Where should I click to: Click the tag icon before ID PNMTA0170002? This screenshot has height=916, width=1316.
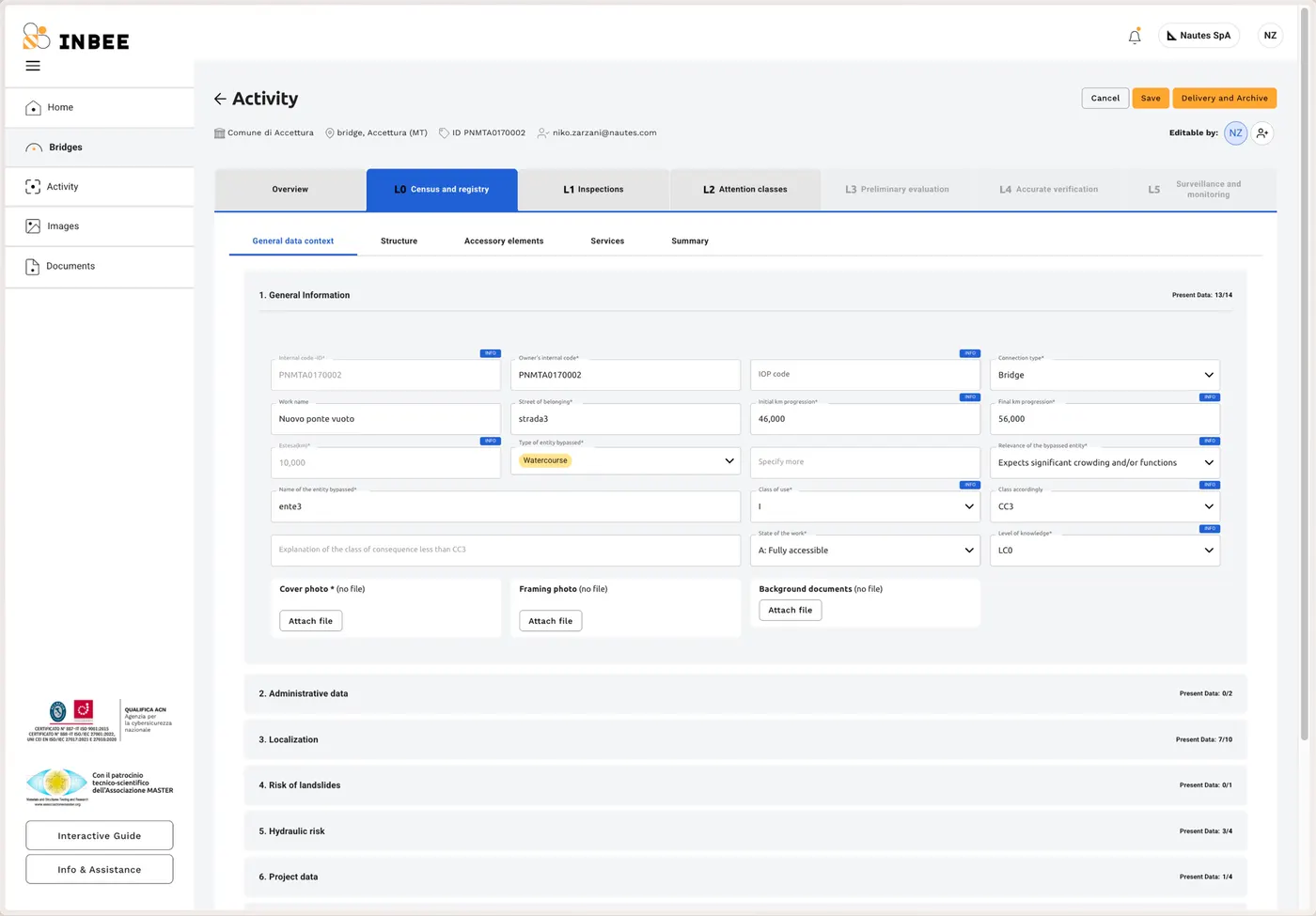[444, 133]
